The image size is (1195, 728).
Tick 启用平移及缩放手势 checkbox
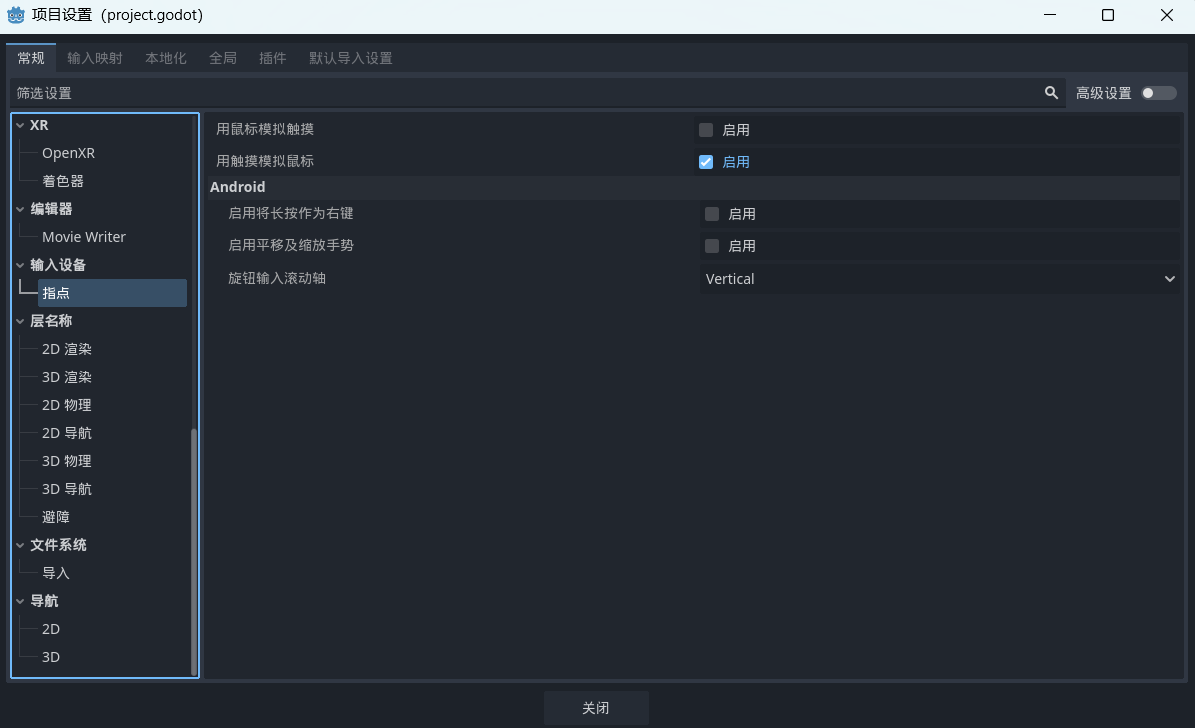click(x=712, y=246)
